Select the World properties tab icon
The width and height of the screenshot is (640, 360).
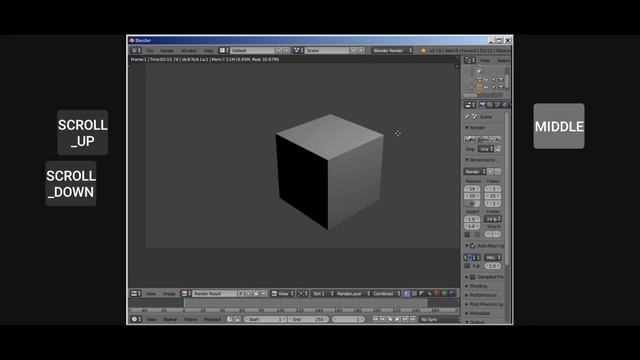505,105
